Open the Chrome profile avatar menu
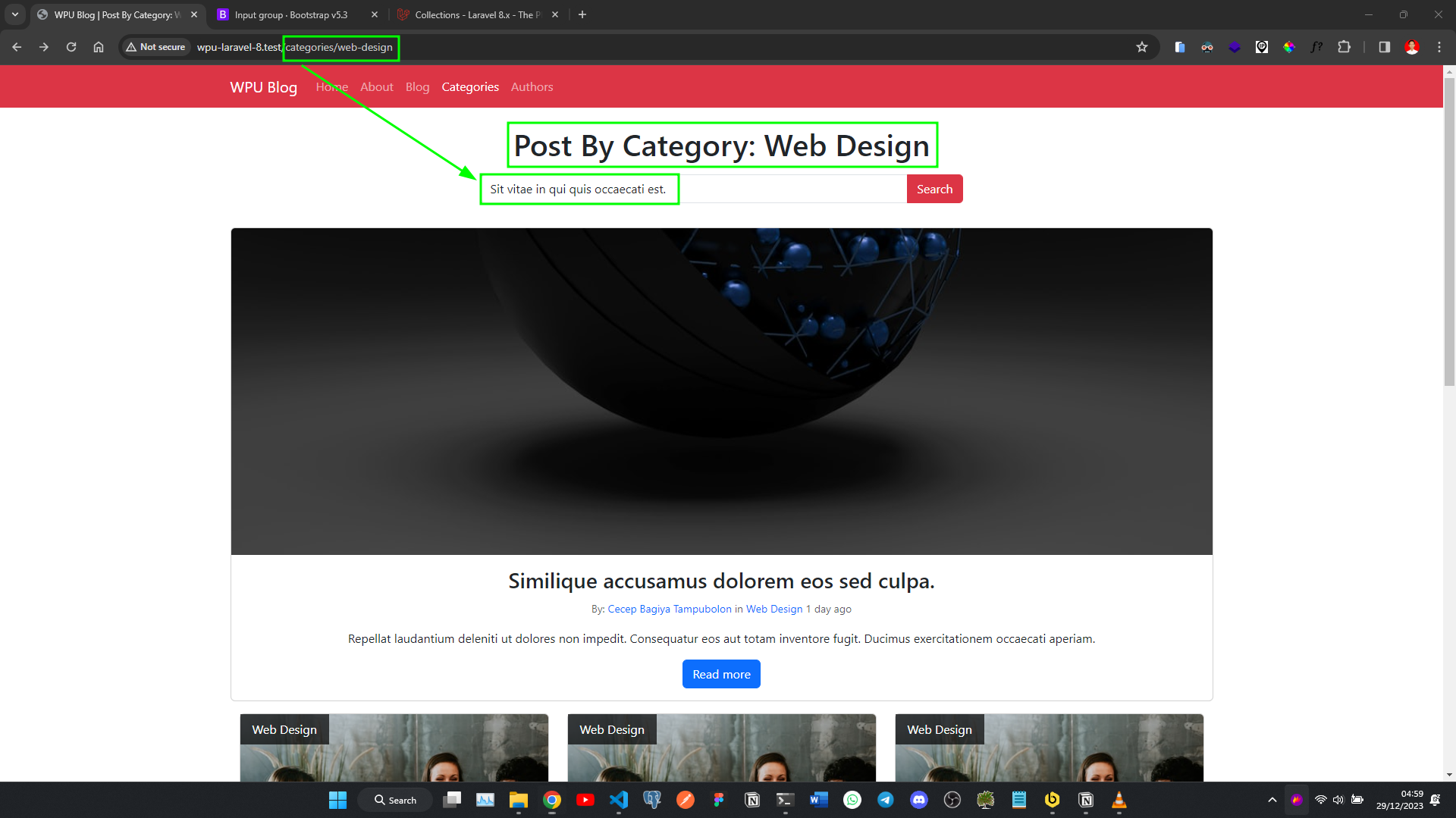The image size is (1456, 818). [1412, 47]
